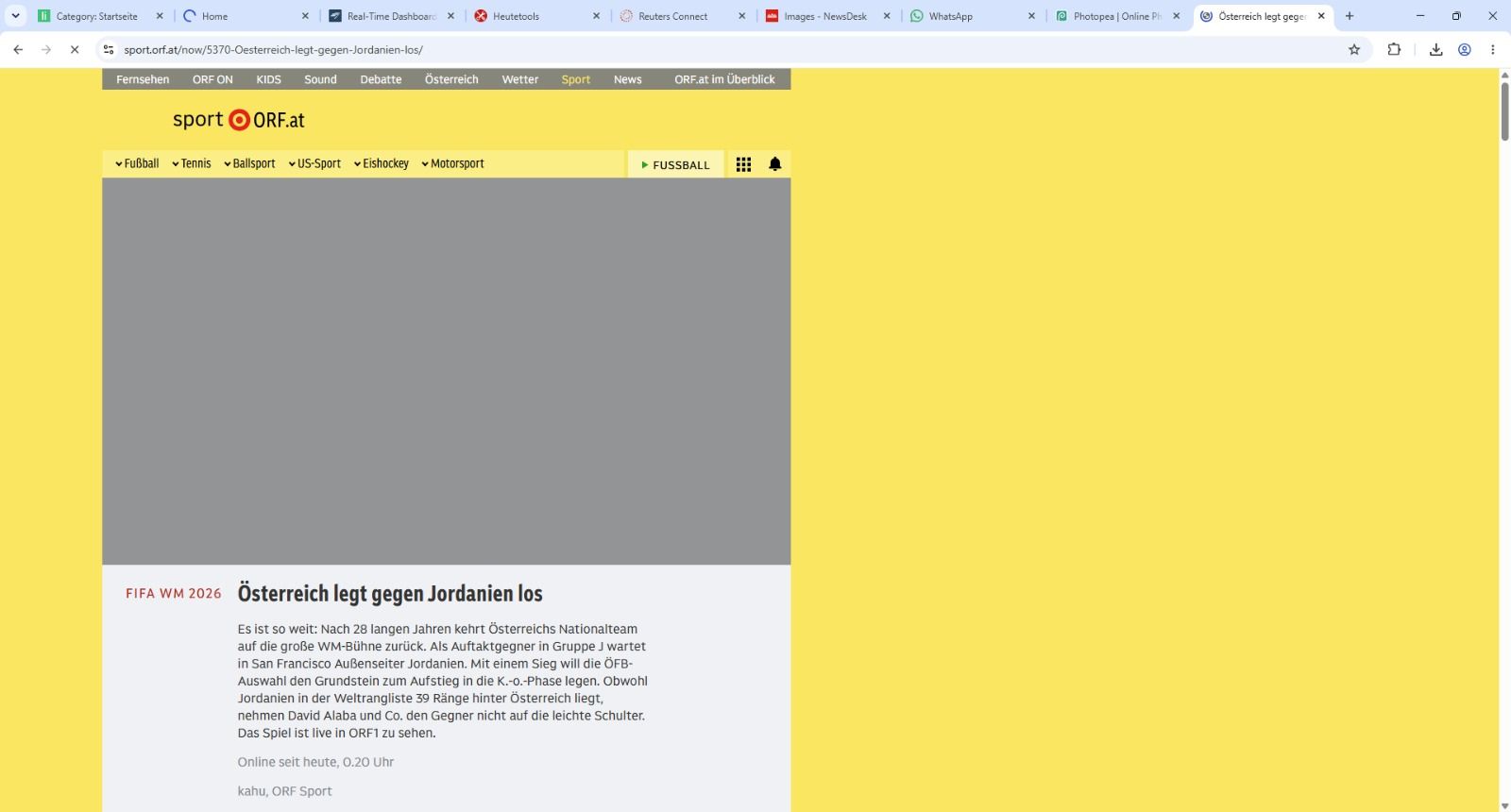The width and height of the screenshot is (1511, 812).
Task: View site information icon in address bar
Action: (109, 49)
